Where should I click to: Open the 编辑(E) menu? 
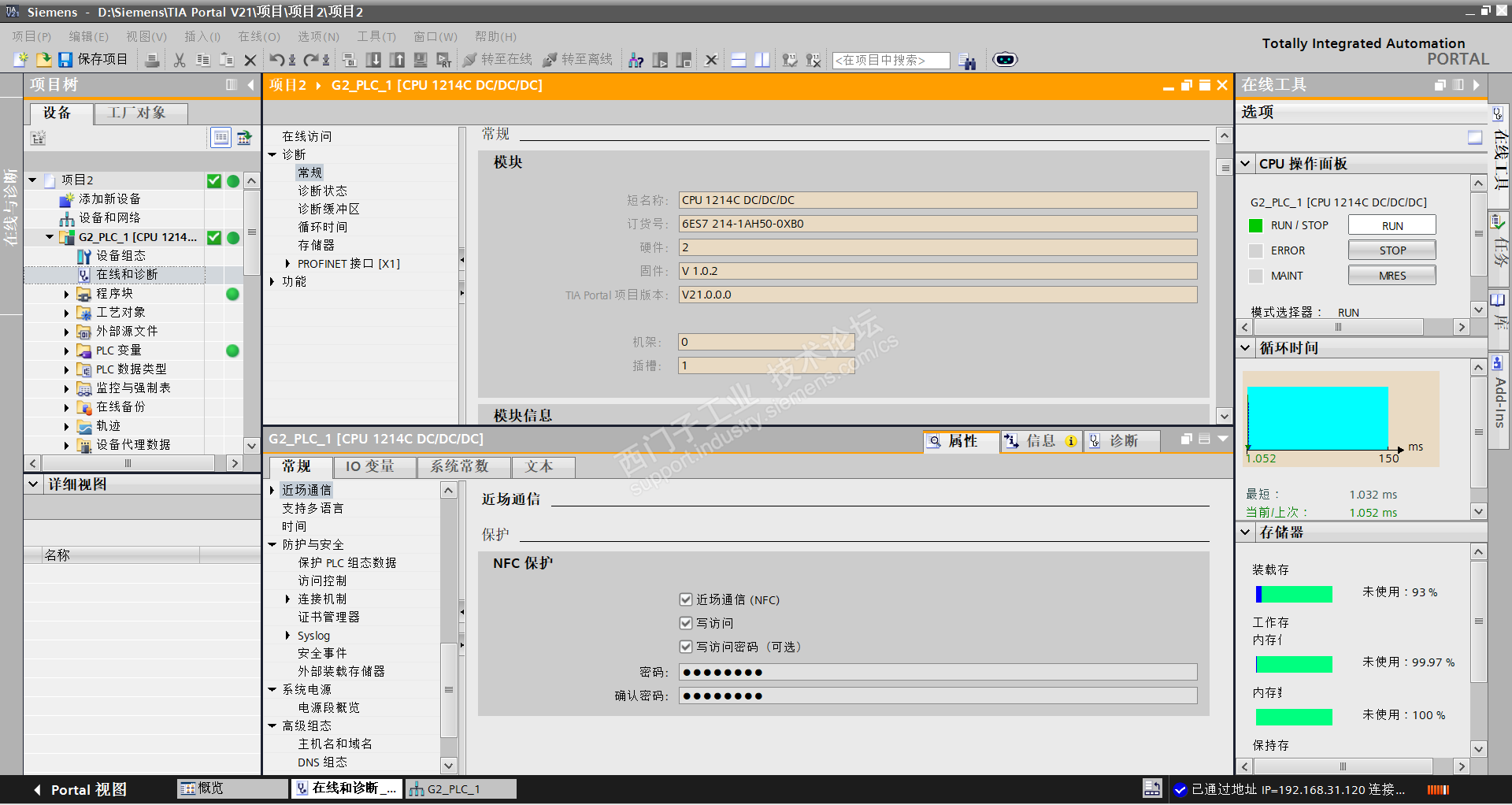pos(88,36)
